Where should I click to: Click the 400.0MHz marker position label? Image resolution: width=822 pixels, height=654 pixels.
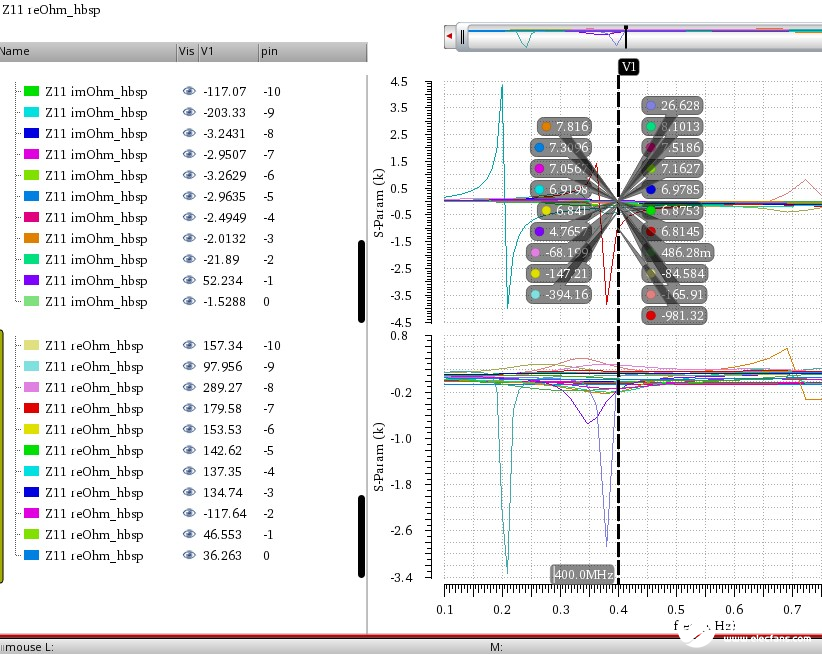tap(583, 574)
